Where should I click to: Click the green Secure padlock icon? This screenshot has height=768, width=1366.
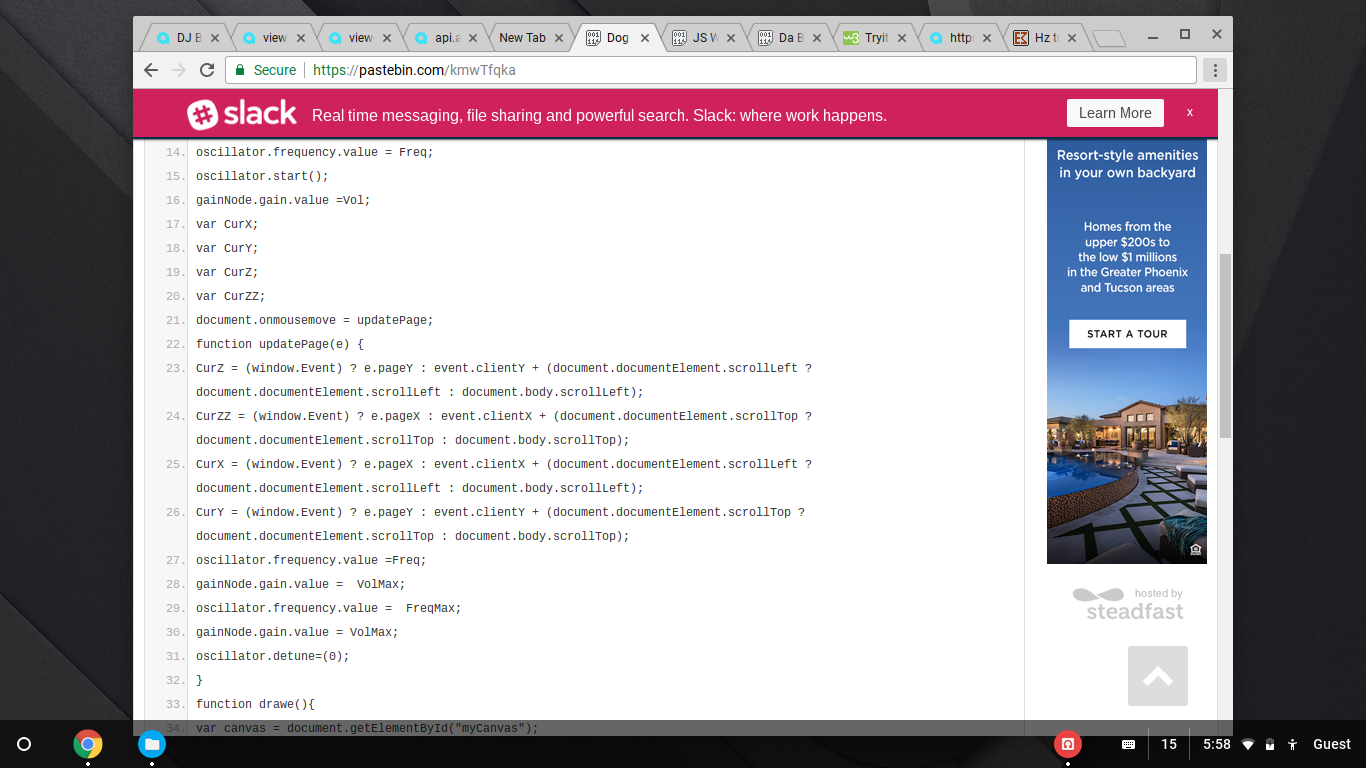240,70
